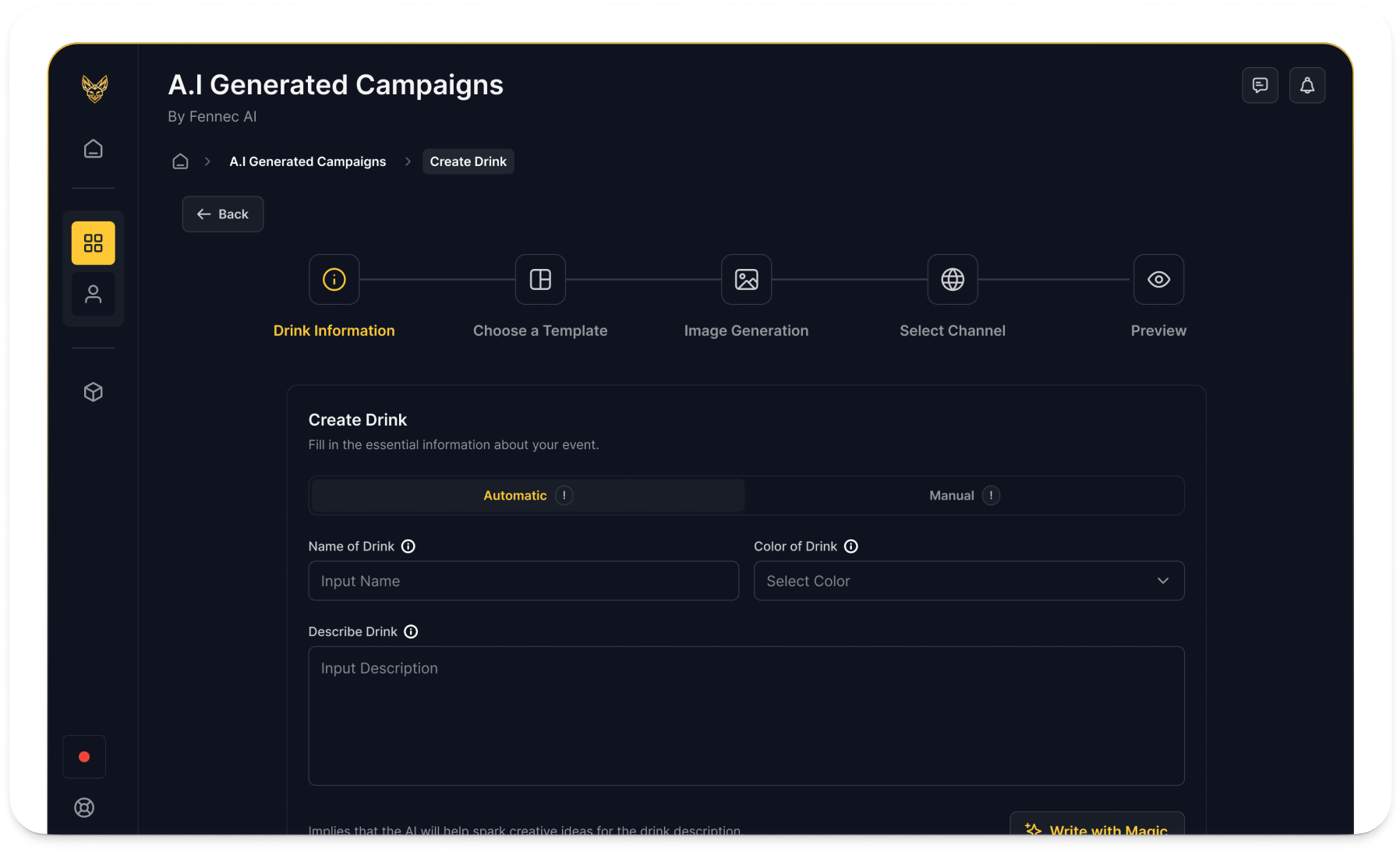Open the lifebuoy support icon

[84, 808]
